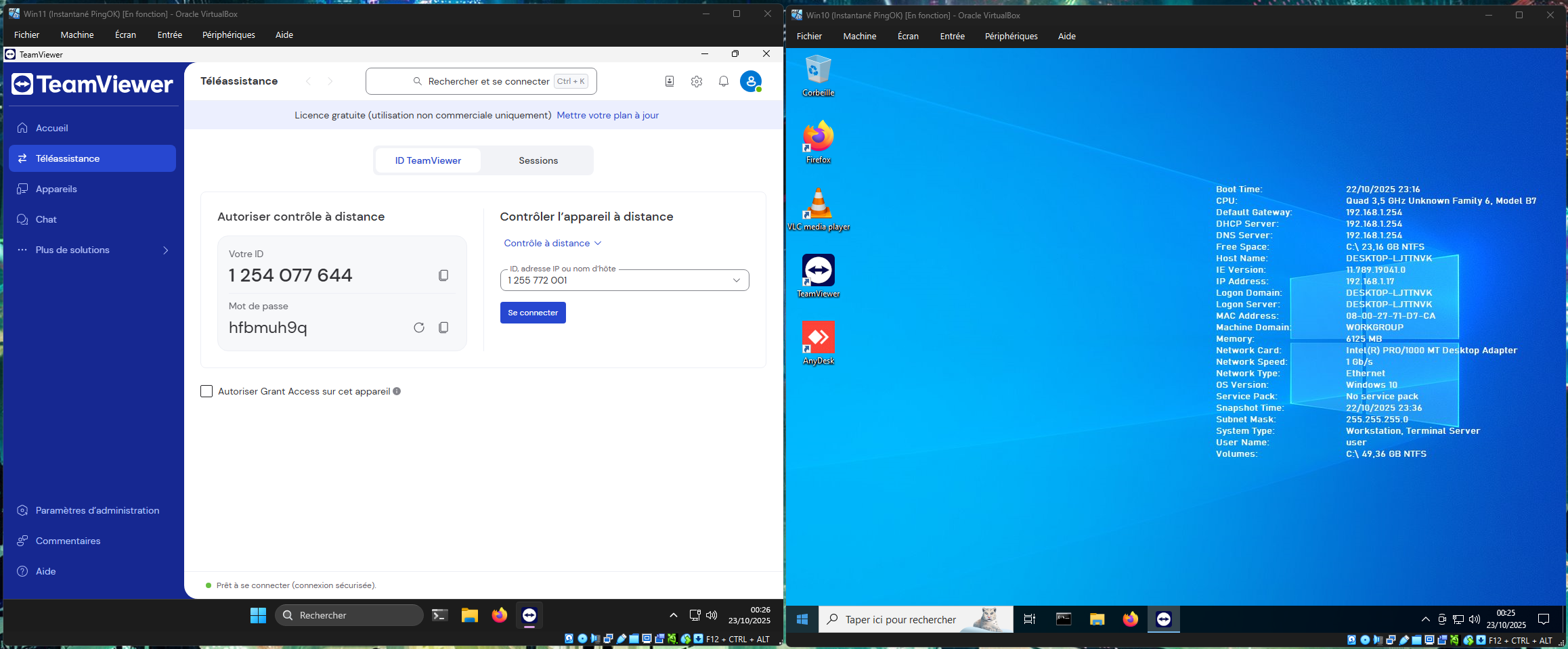Enable Autoriser Grant Access checkbox
Viewport: 1568px width, 649px height.
[x=206, y=391]
